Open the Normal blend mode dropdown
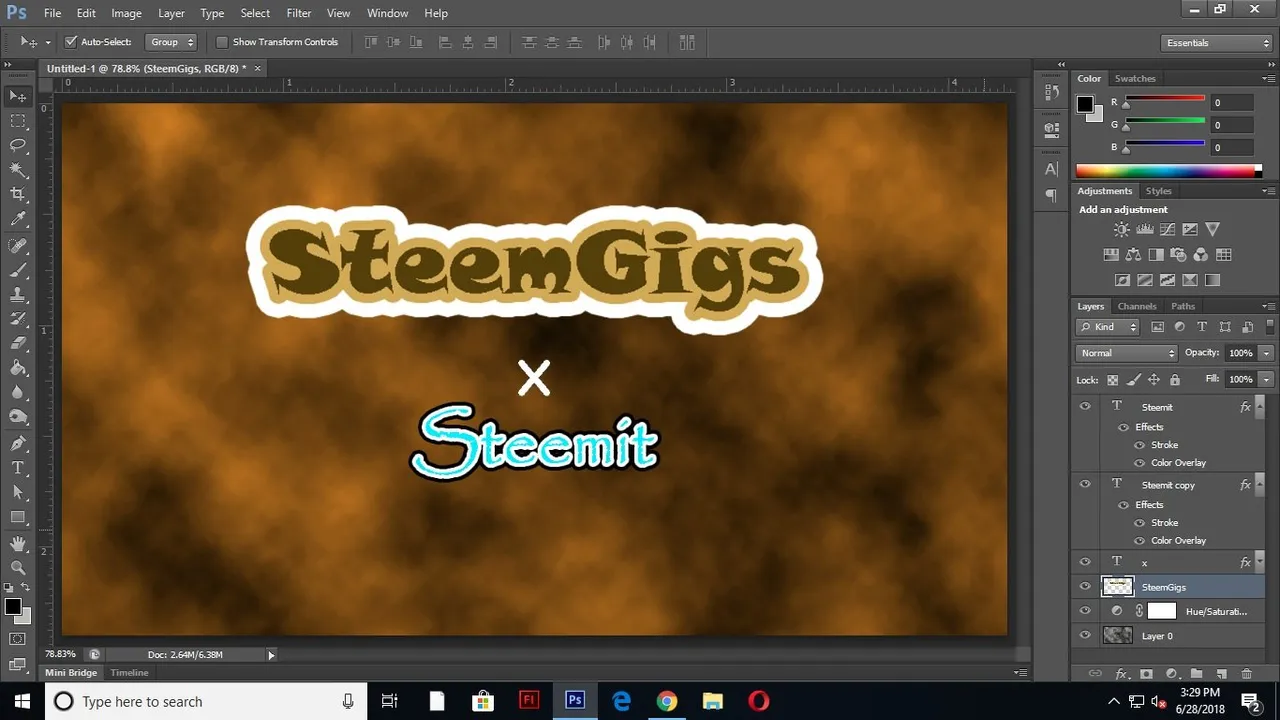 pos(1127,353)
